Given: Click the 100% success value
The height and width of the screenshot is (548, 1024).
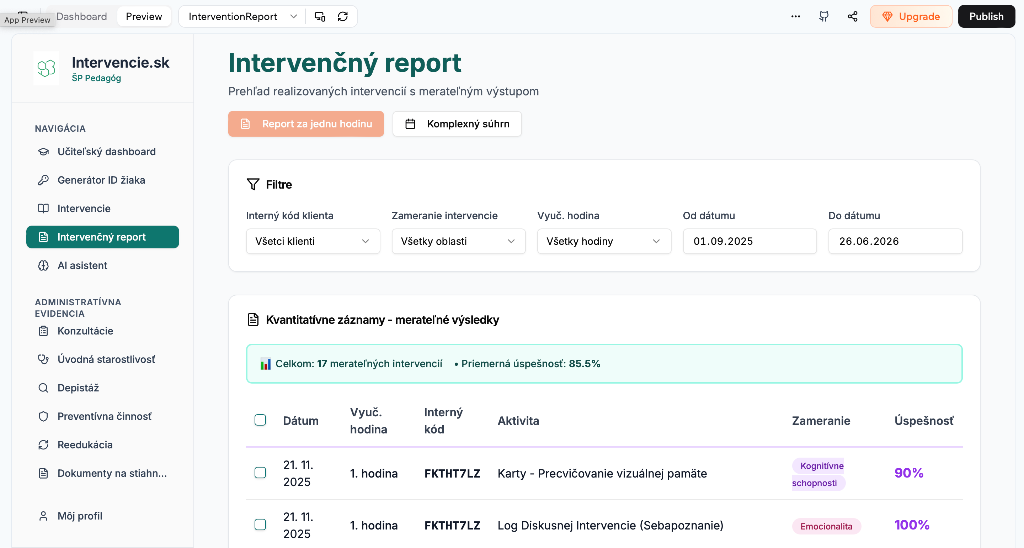Looking at the screenshot, I should pos(912,524).
